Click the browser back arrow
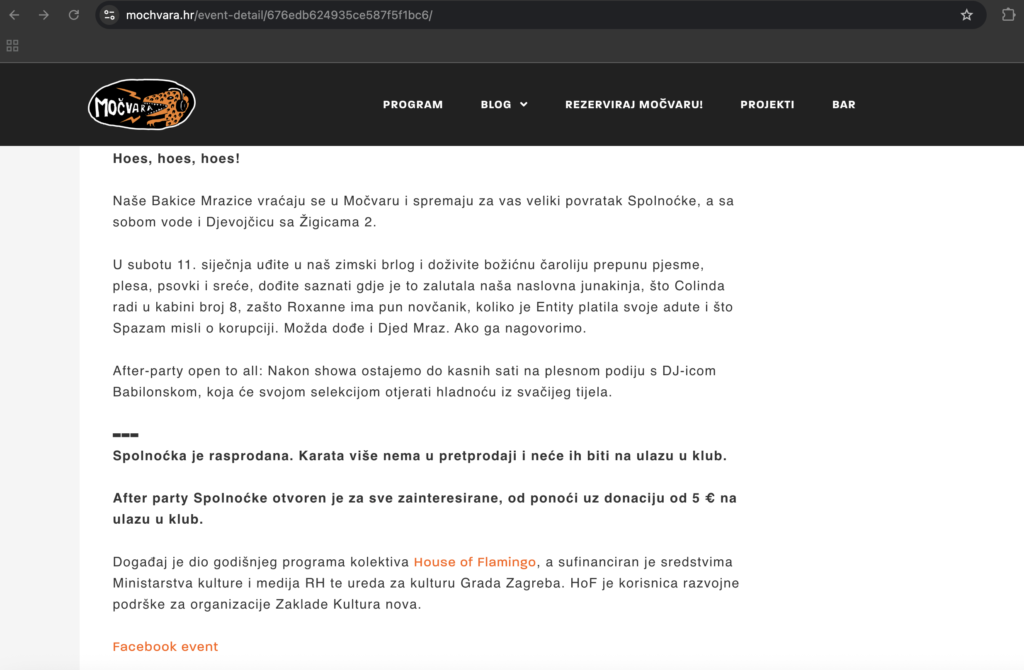Viewport: 1024px width, 670px height. 14,15
